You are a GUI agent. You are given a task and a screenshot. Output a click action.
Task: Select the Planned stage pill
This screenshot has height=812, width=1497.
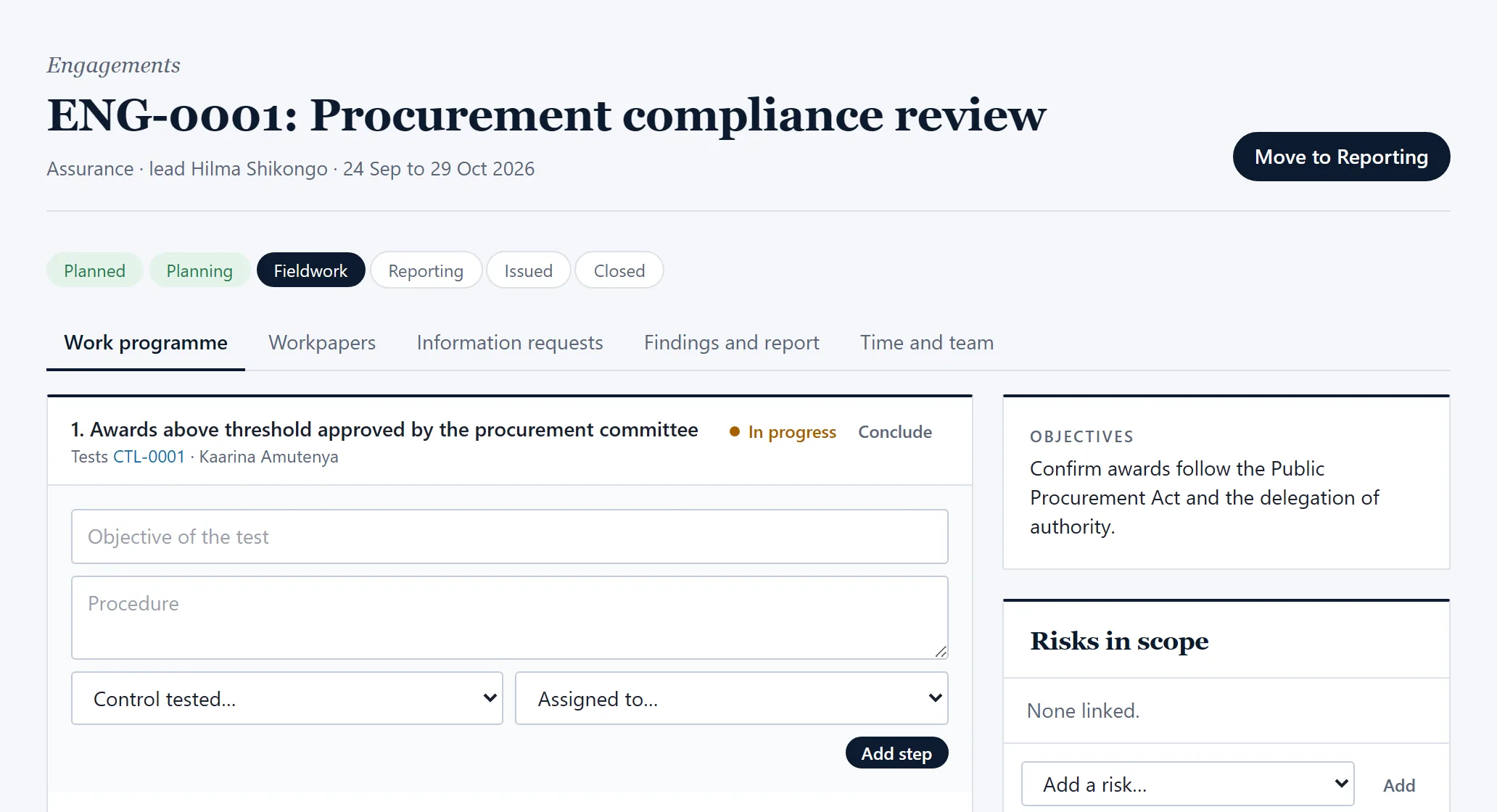point(94,270)
